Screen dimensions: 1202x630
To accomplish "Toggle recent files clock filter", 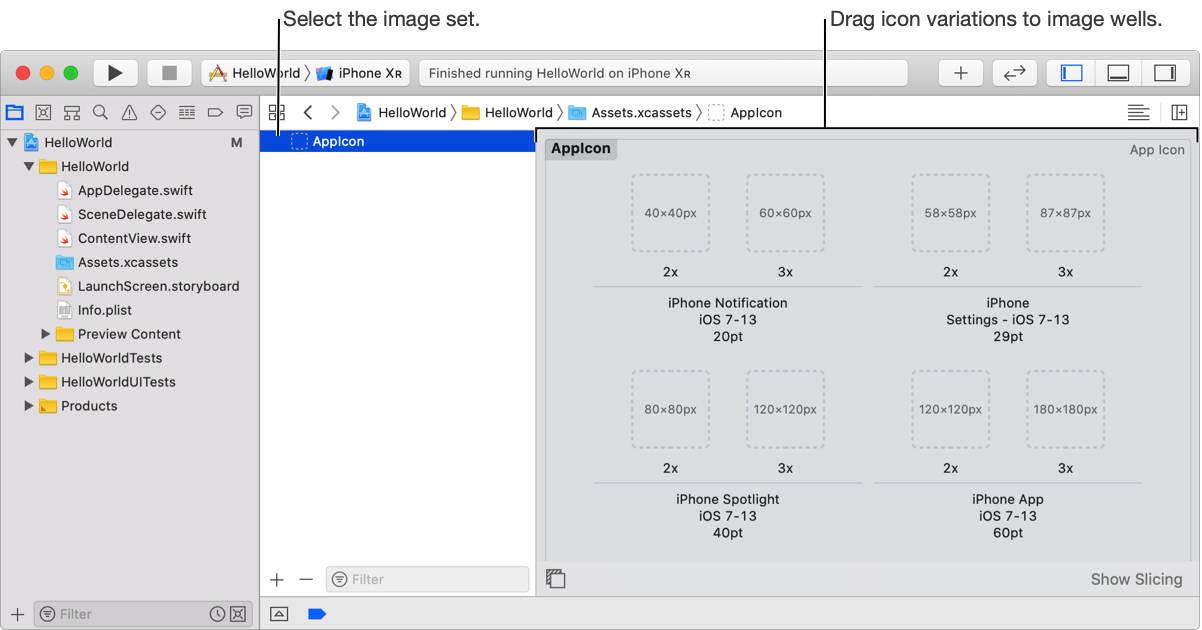I will (x=217, y=614).
